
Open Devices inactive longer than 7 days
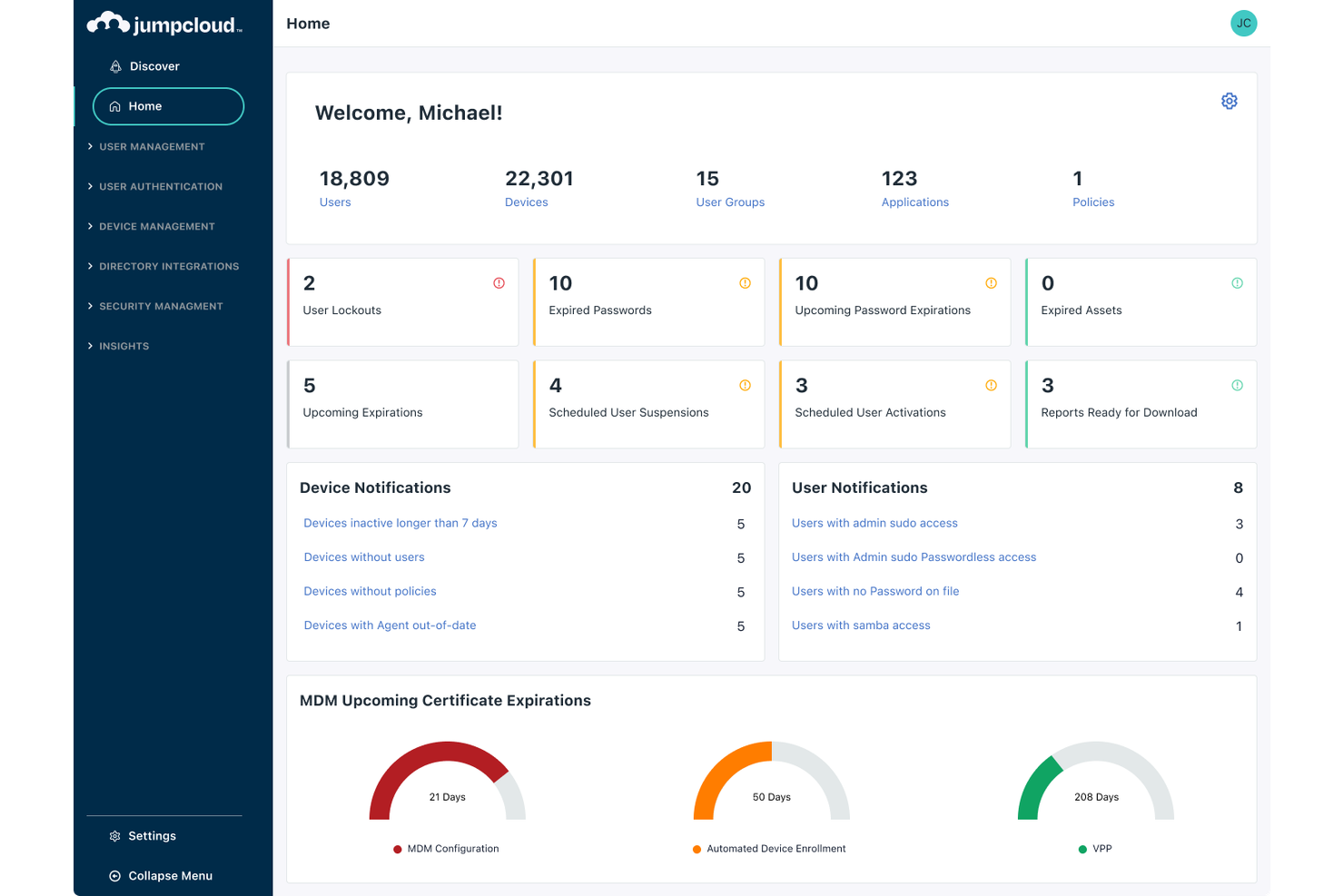[400, 523]
